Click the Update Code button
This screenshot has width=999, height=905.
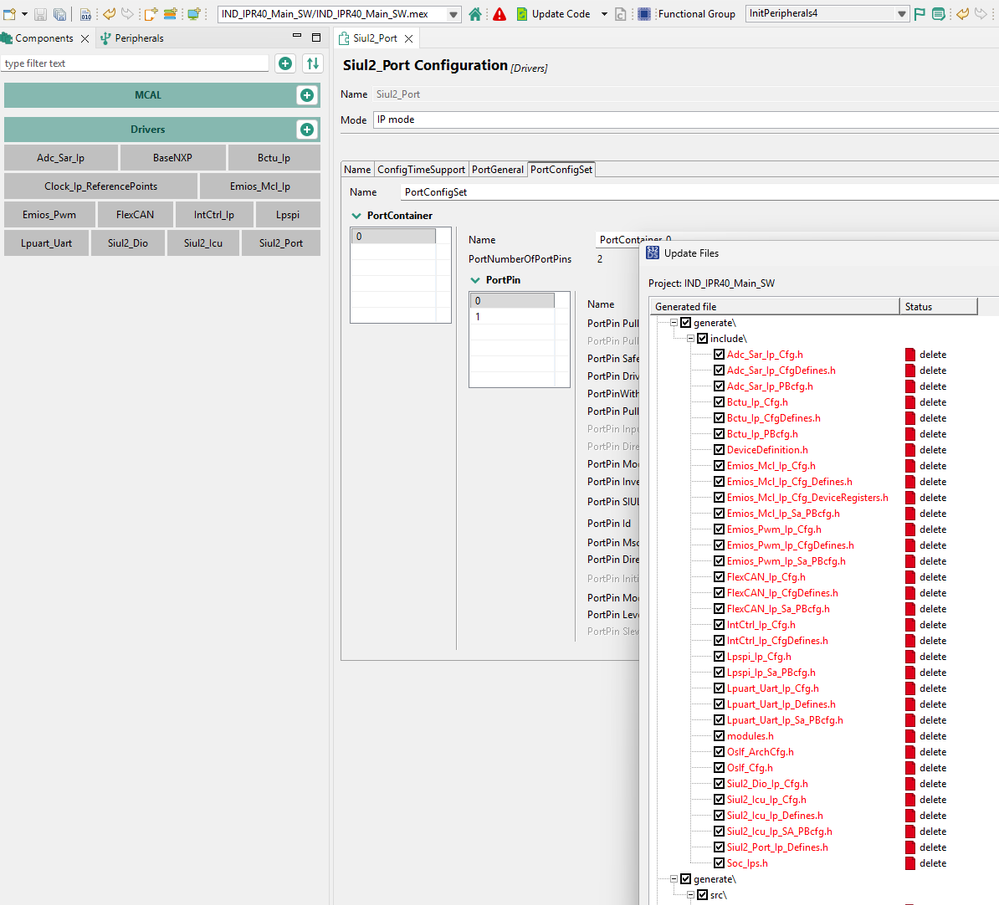[x=554, y=13]
